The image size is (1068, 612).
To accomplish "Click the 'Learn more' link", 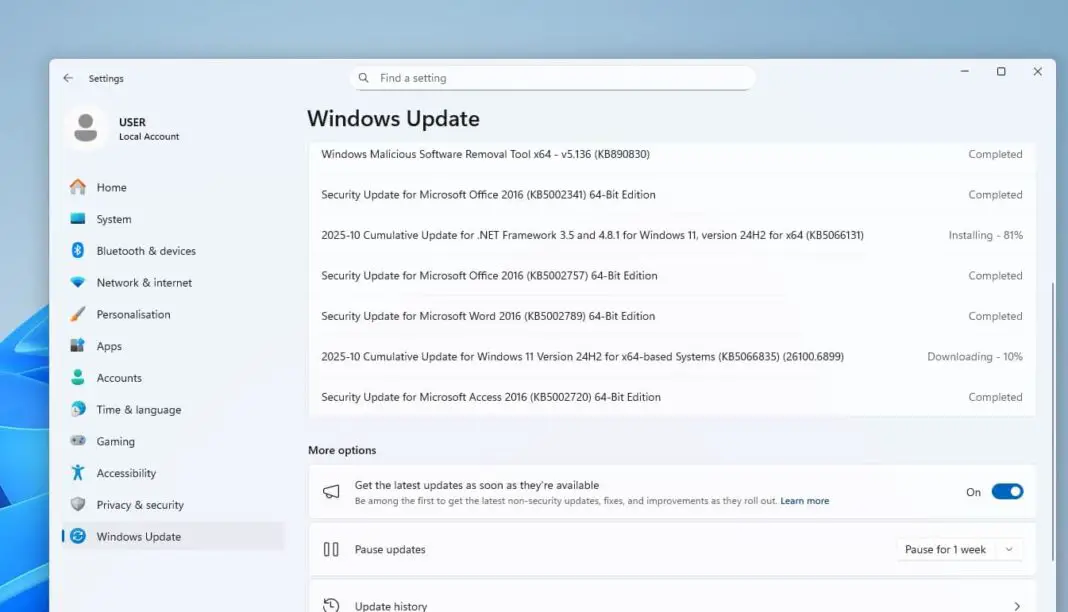I will (804, 501).
